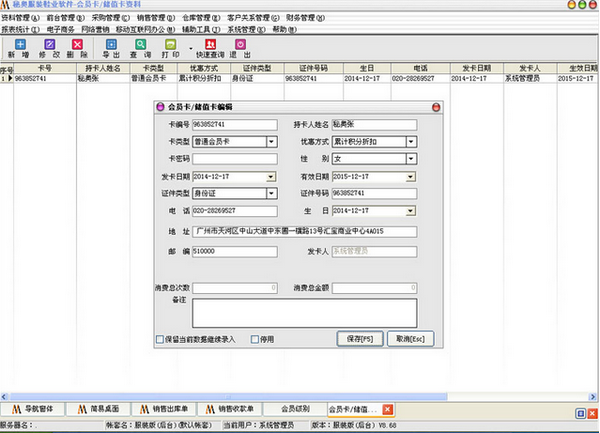This screenshot has height=433, width=600.
Task: Select table cell 普通会员卡 in the grid
Action: point(153,78)
